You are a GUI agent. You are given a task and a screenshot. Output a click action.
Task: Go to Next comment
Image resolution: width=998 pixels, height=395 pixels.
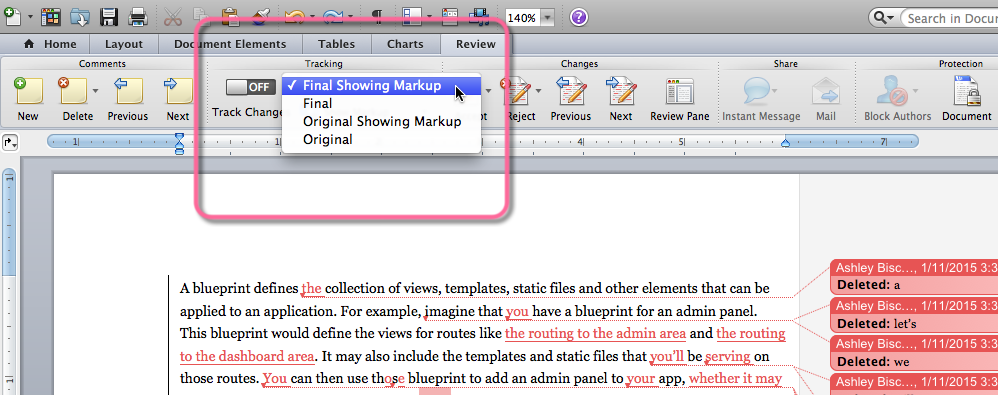[178, 99]
